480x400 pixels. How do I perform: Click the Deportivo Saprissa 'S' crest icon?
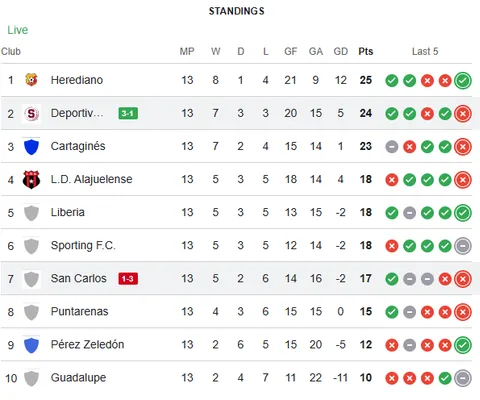(x=31, y=114)
